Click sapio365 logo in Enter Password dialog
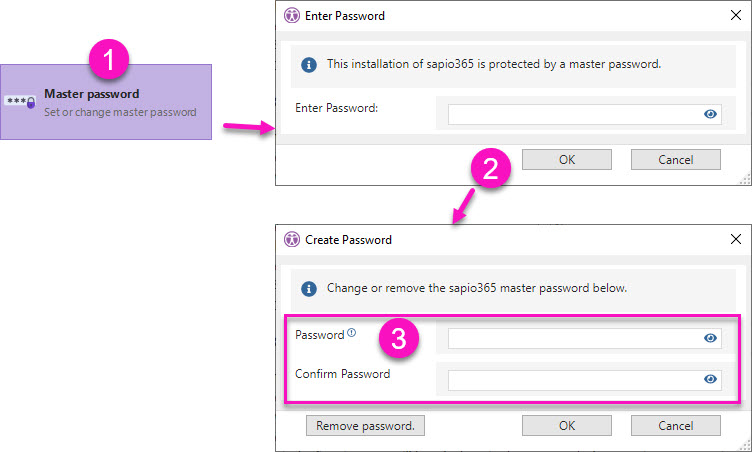Image resolution: width=752 pixels, height=452 pixels. point(292,16)
